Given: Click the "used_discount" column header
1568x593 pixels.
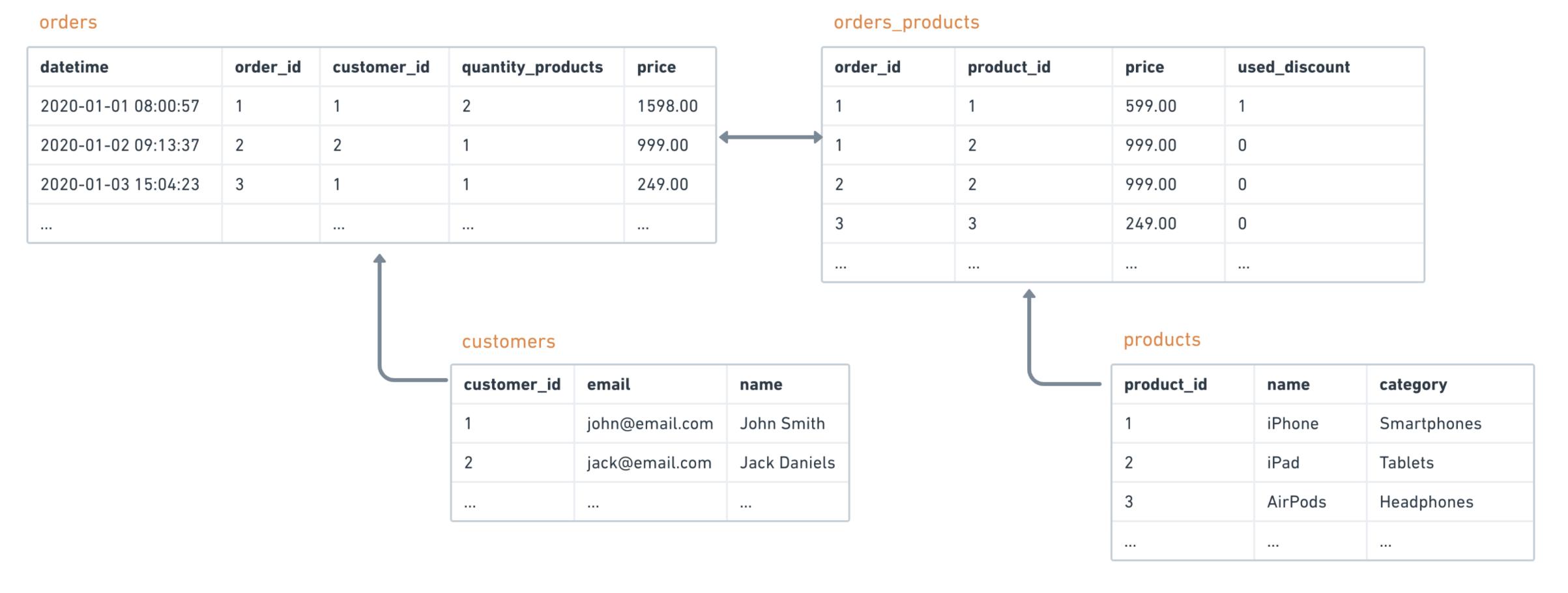Looking at the screenshot, I should click(x=1293, y=67).
